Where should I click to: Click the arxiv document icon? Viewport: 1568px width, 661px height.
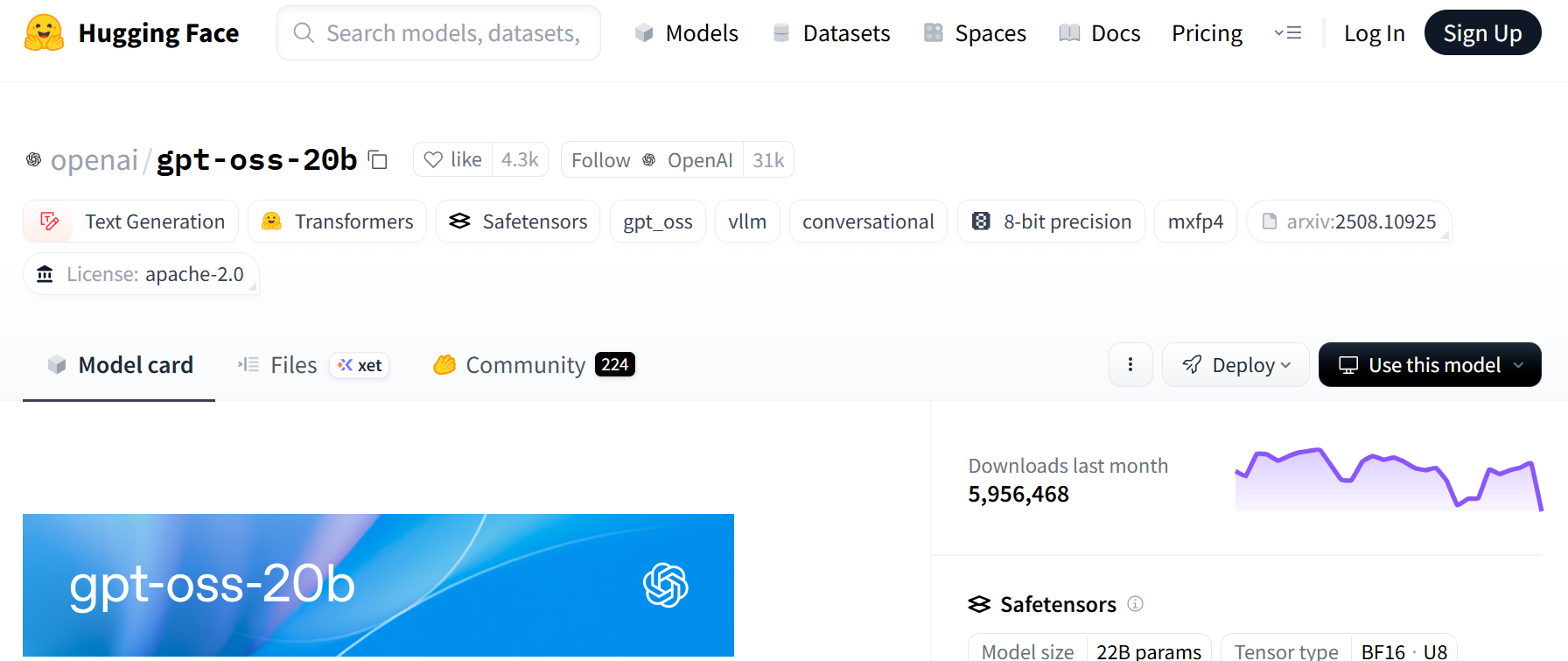[x=1269, y=222]
